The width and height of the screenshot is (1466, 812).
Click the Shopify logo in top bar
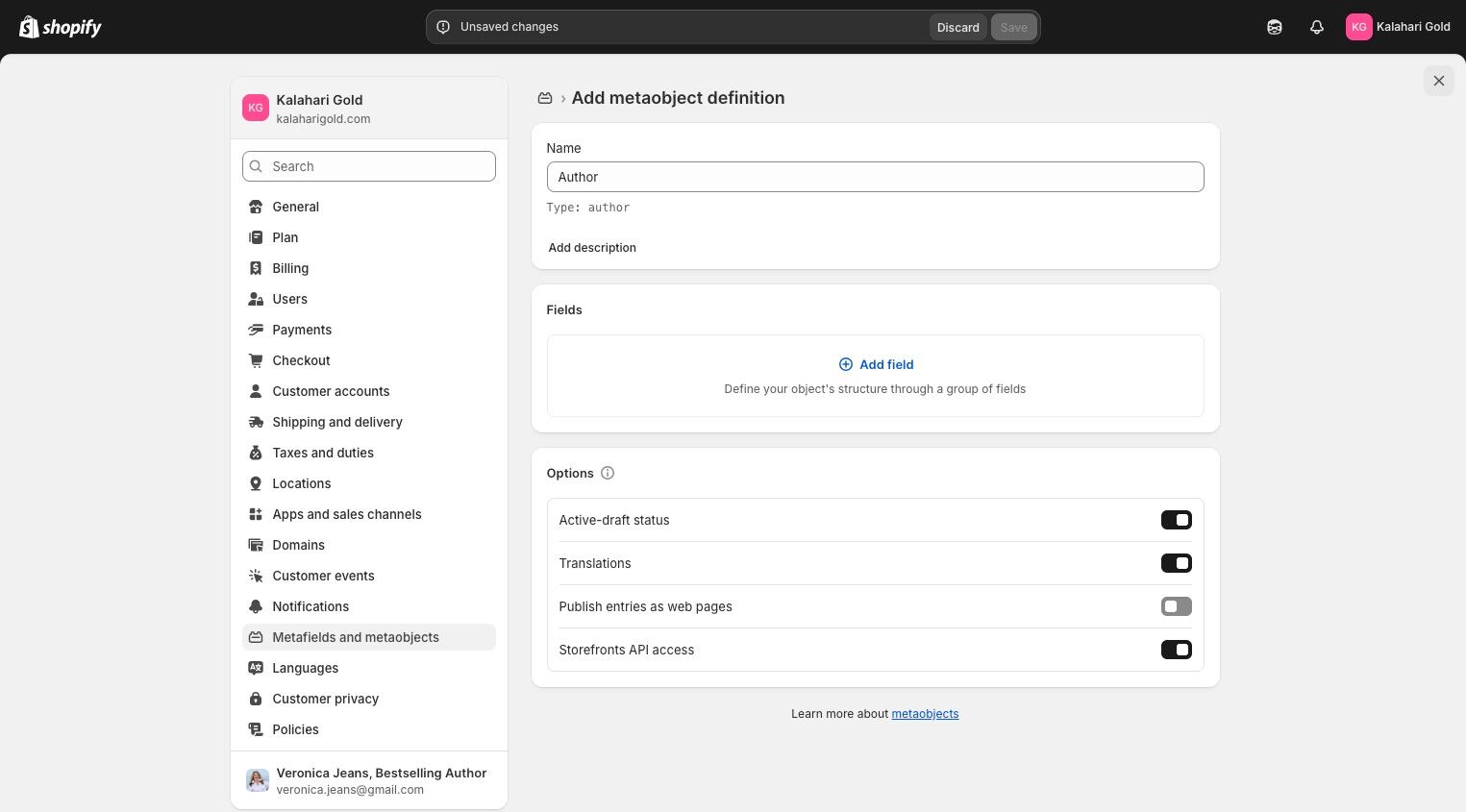point(60,27)
